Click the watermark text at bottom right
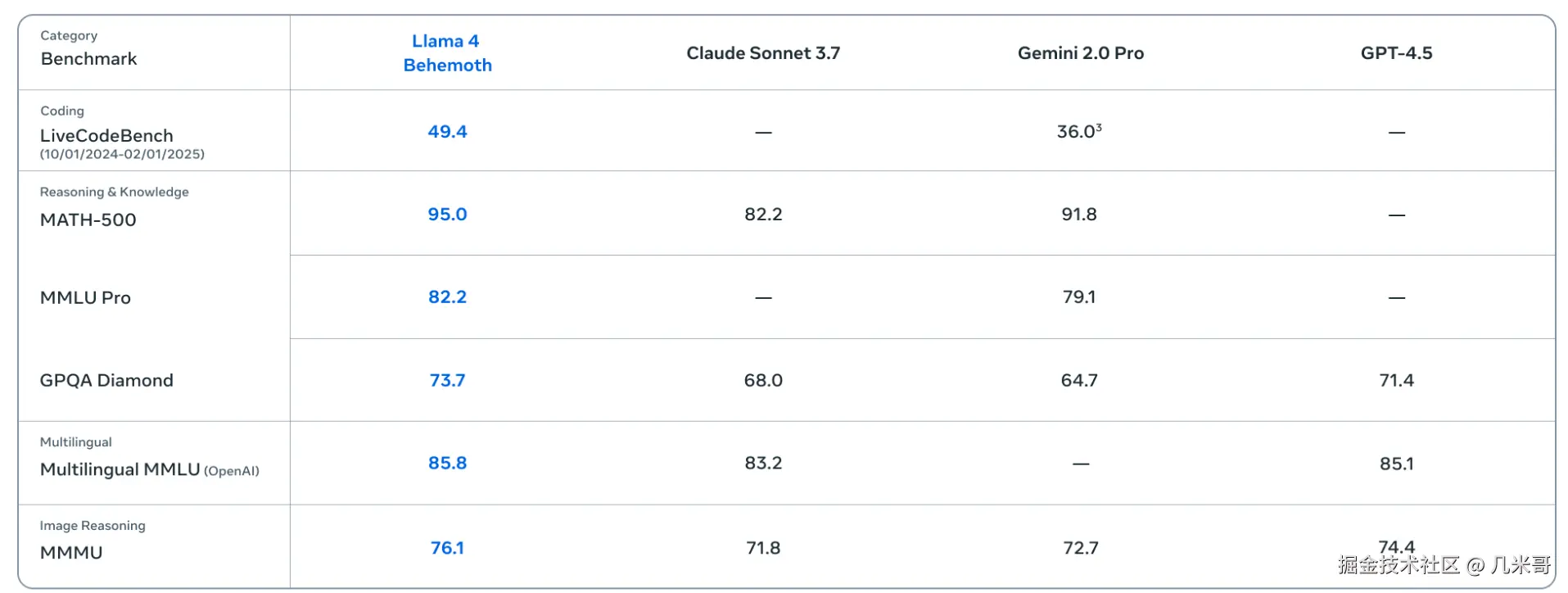Viewport: 1568px width, 593px height. click(1444, 565)
